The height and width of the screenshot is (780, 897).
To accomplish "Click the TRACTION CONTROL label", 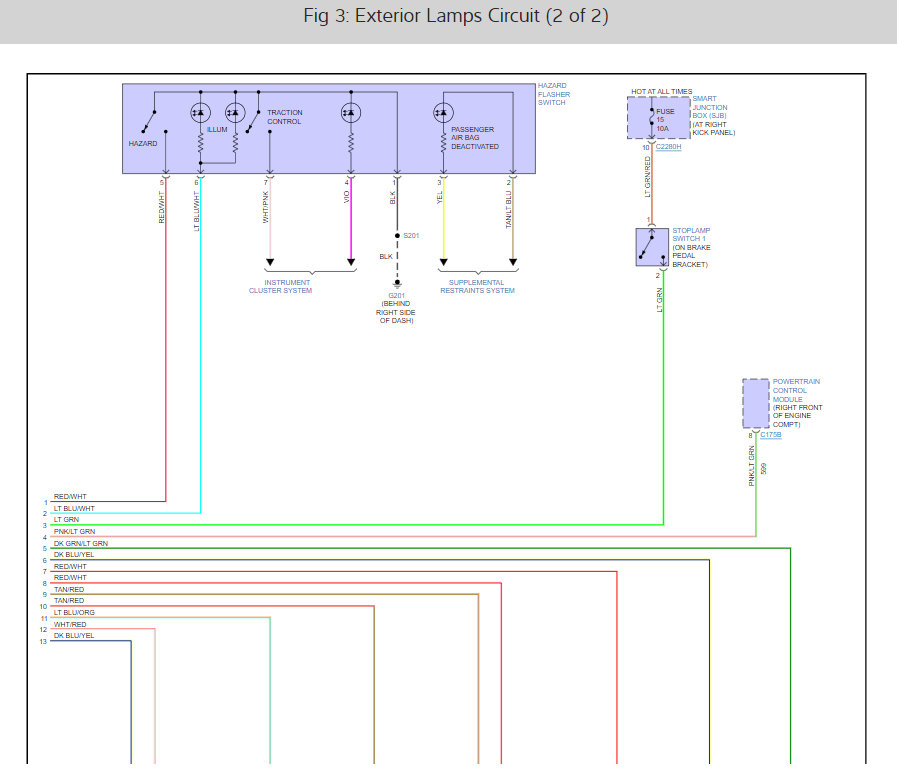I will 285,117.
